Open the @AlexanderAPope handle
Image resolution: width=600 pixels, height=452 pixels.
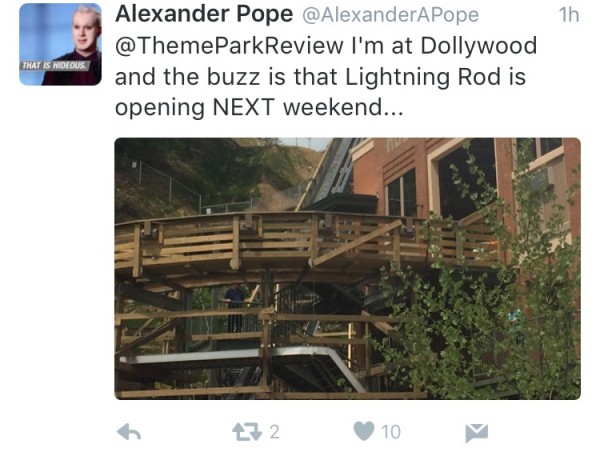tap(391, 15)
